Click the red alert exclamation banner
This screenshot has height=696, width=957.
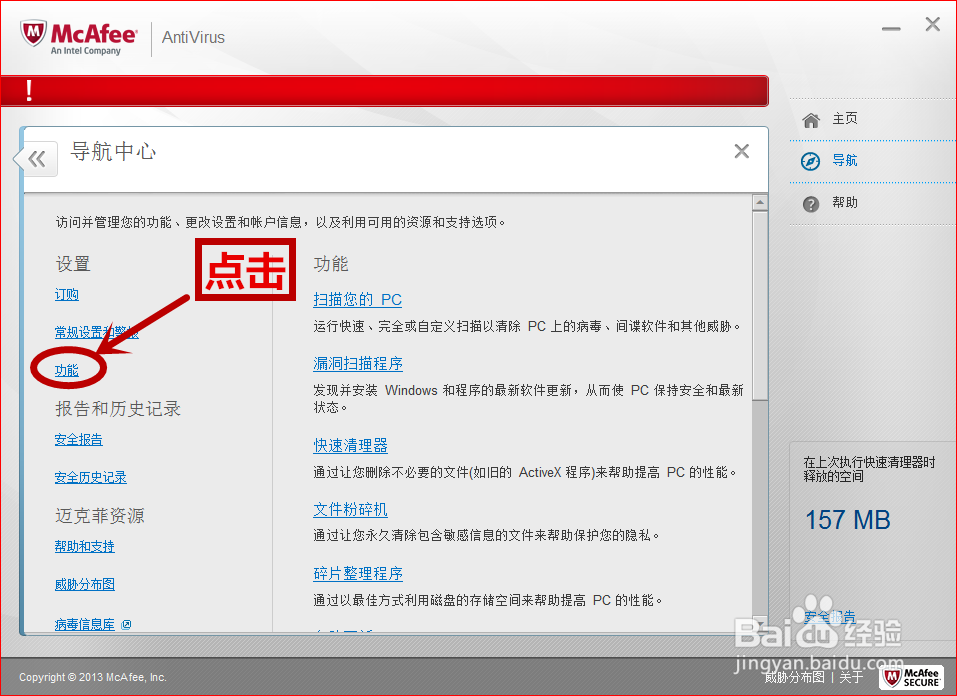[x=385, y=91]
